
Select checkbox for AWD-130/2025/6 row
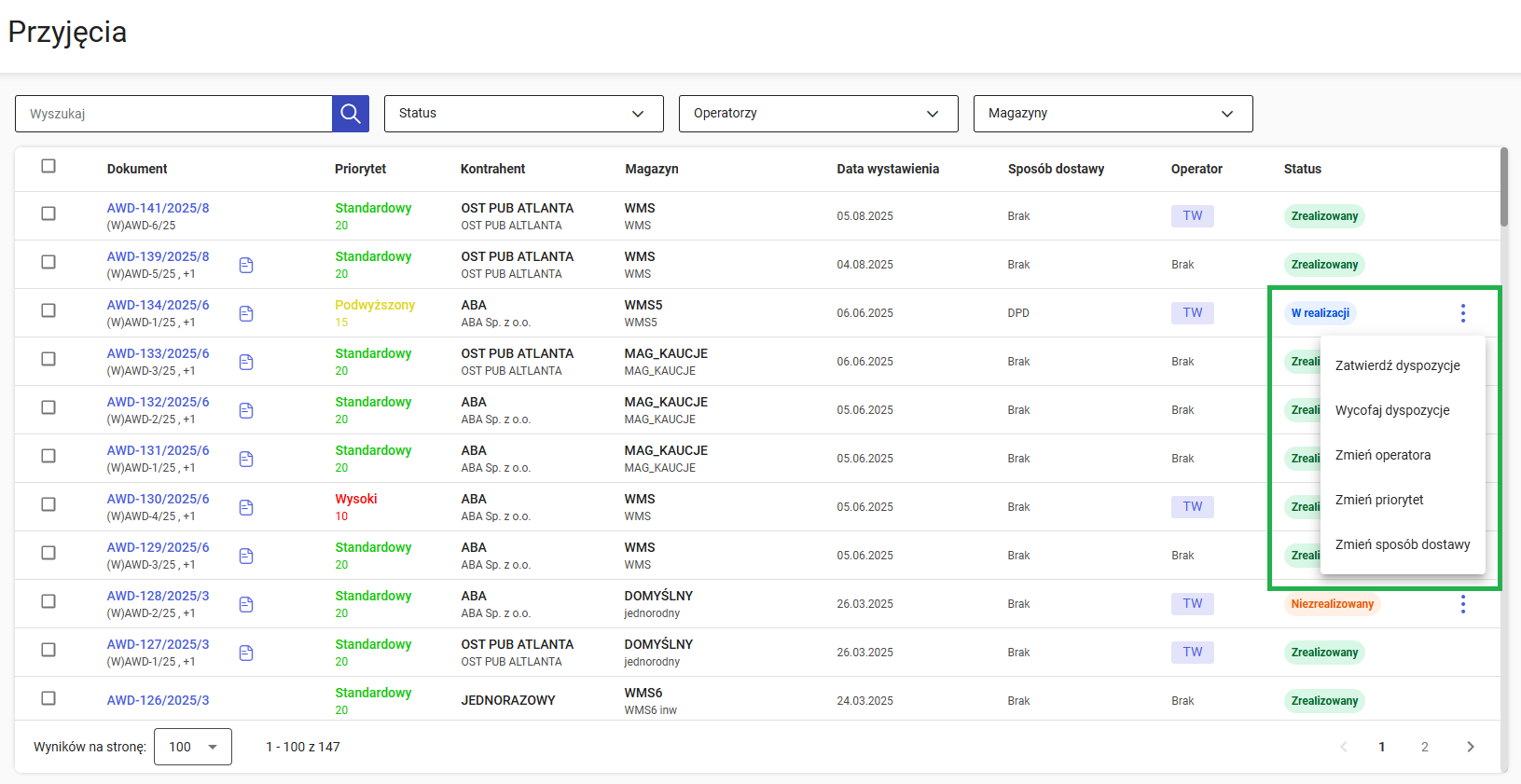pos(48,504)
